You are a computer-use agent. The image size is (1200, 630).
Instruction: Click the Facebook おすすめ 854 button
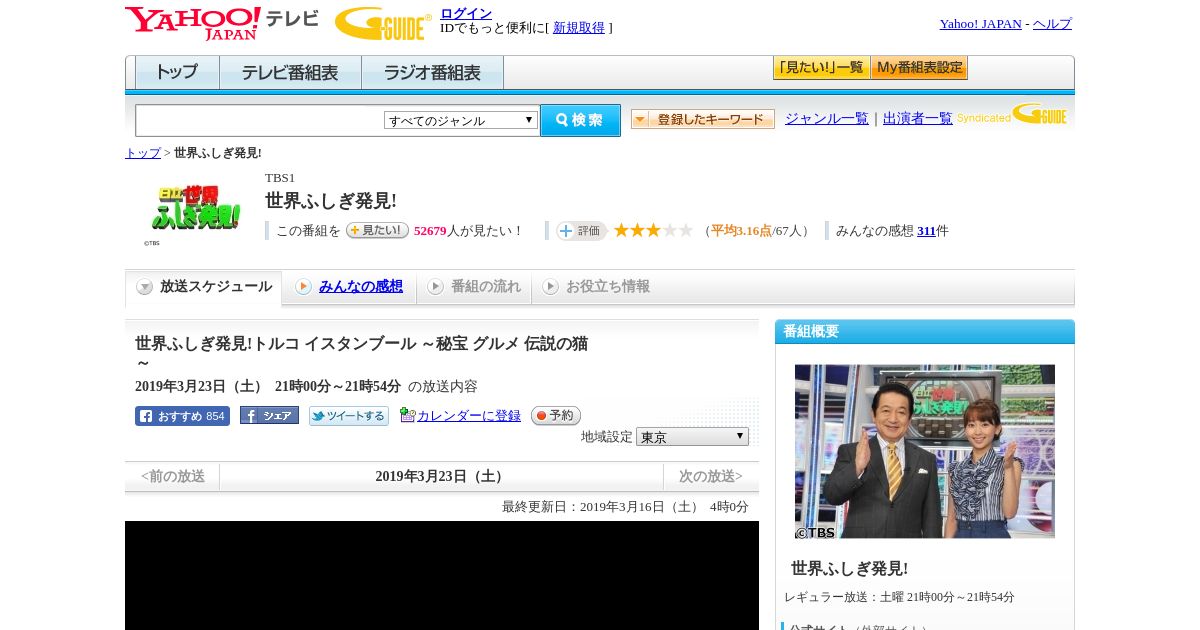tap(182, 416)
